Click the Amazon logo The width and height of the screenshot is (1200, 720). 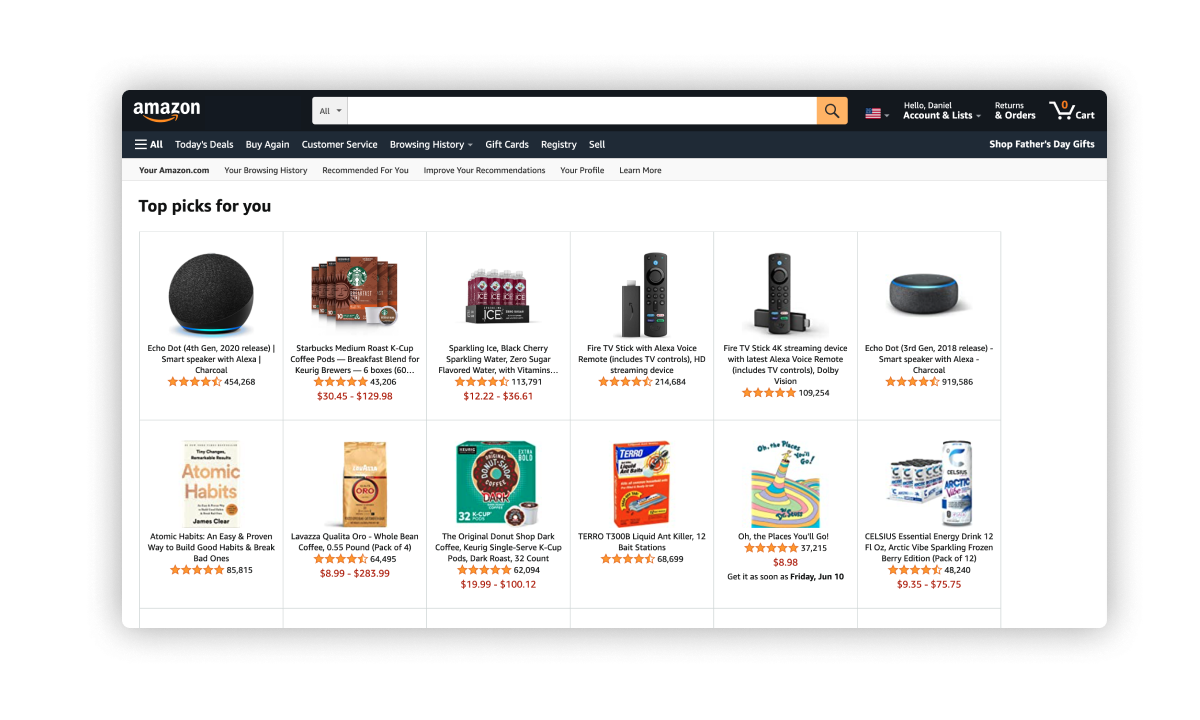167,111
